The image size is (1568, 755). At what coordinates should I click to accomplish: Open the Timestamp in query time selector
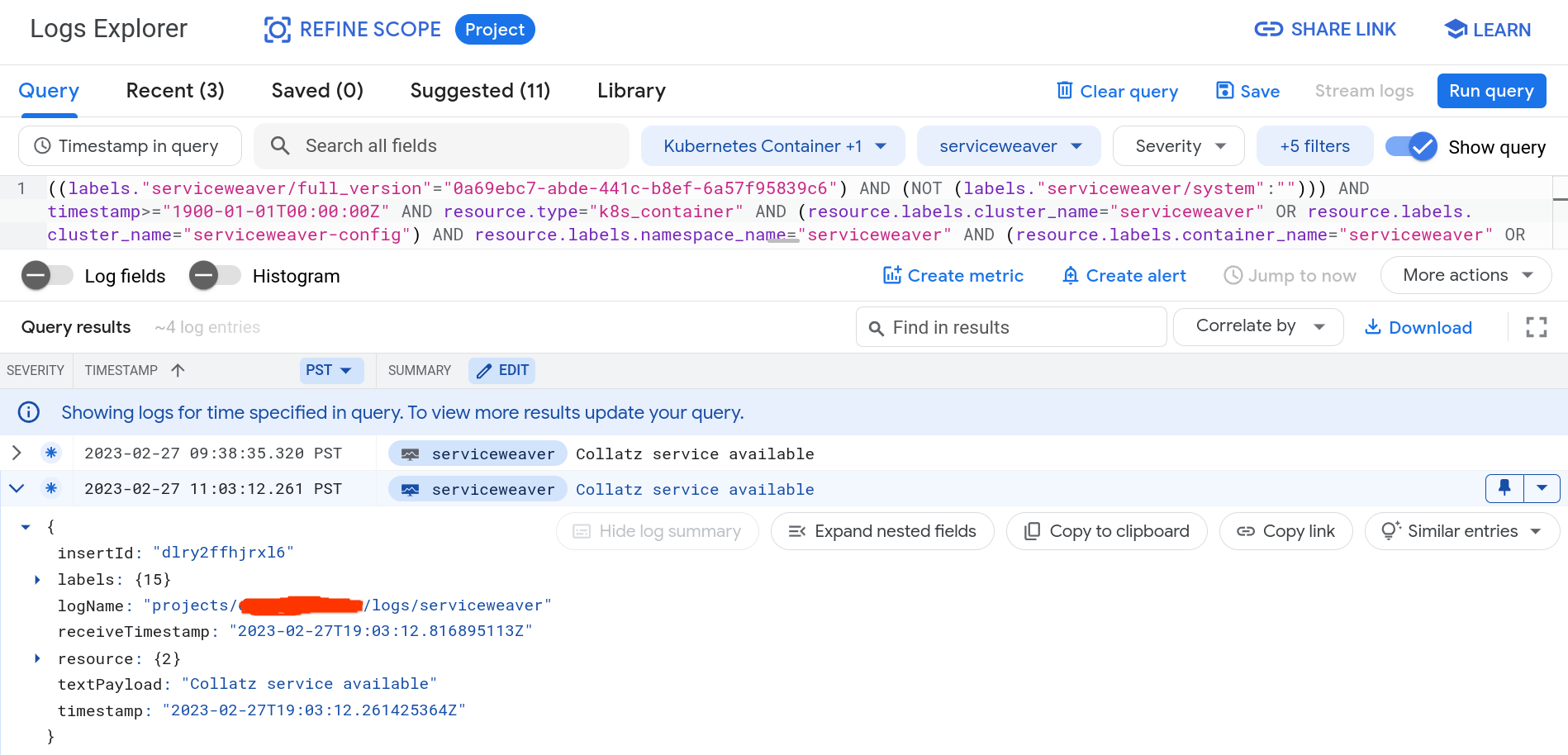tap(130, 146)
